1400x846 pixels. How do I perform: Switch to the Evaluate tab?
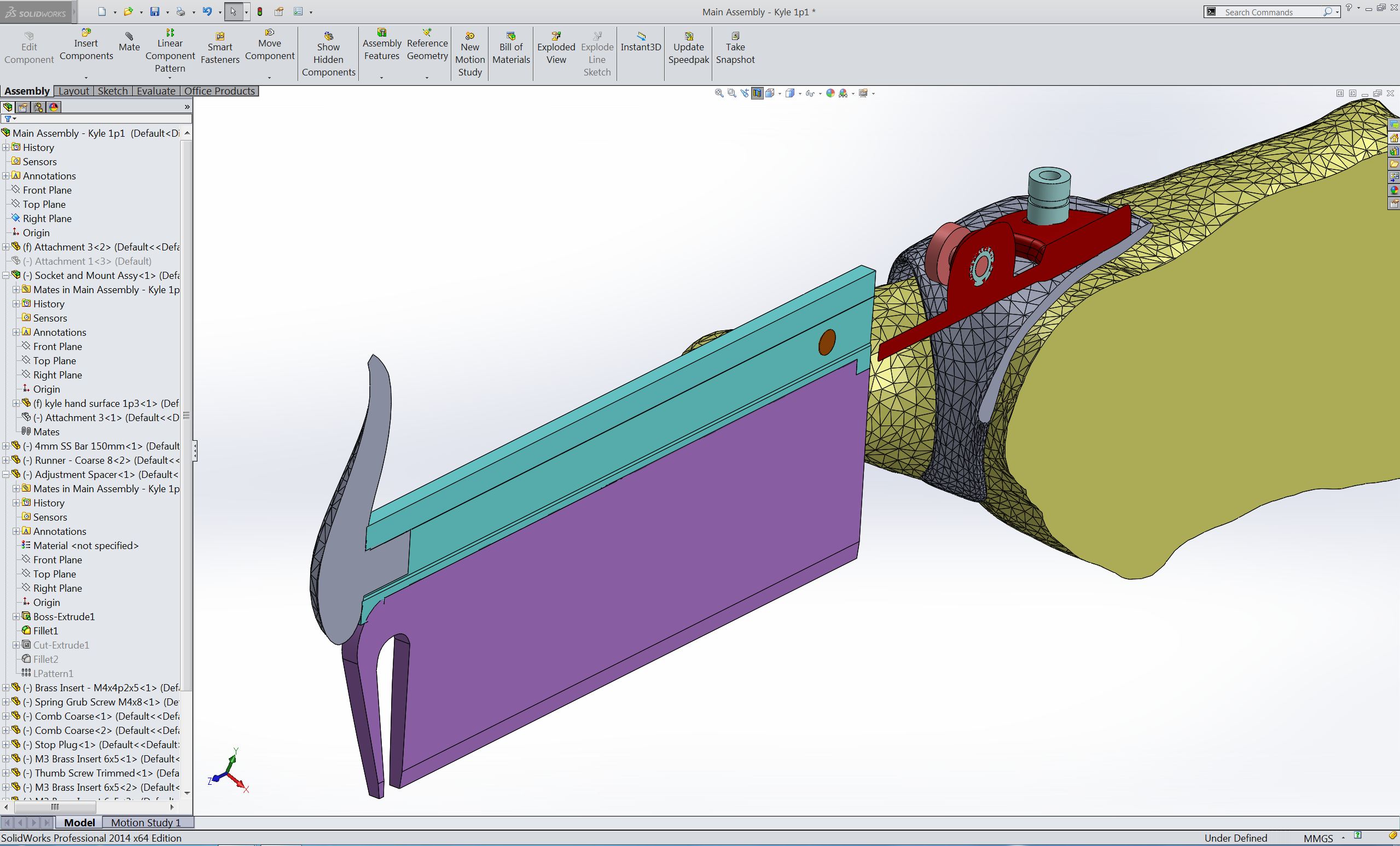pos(156,91)
